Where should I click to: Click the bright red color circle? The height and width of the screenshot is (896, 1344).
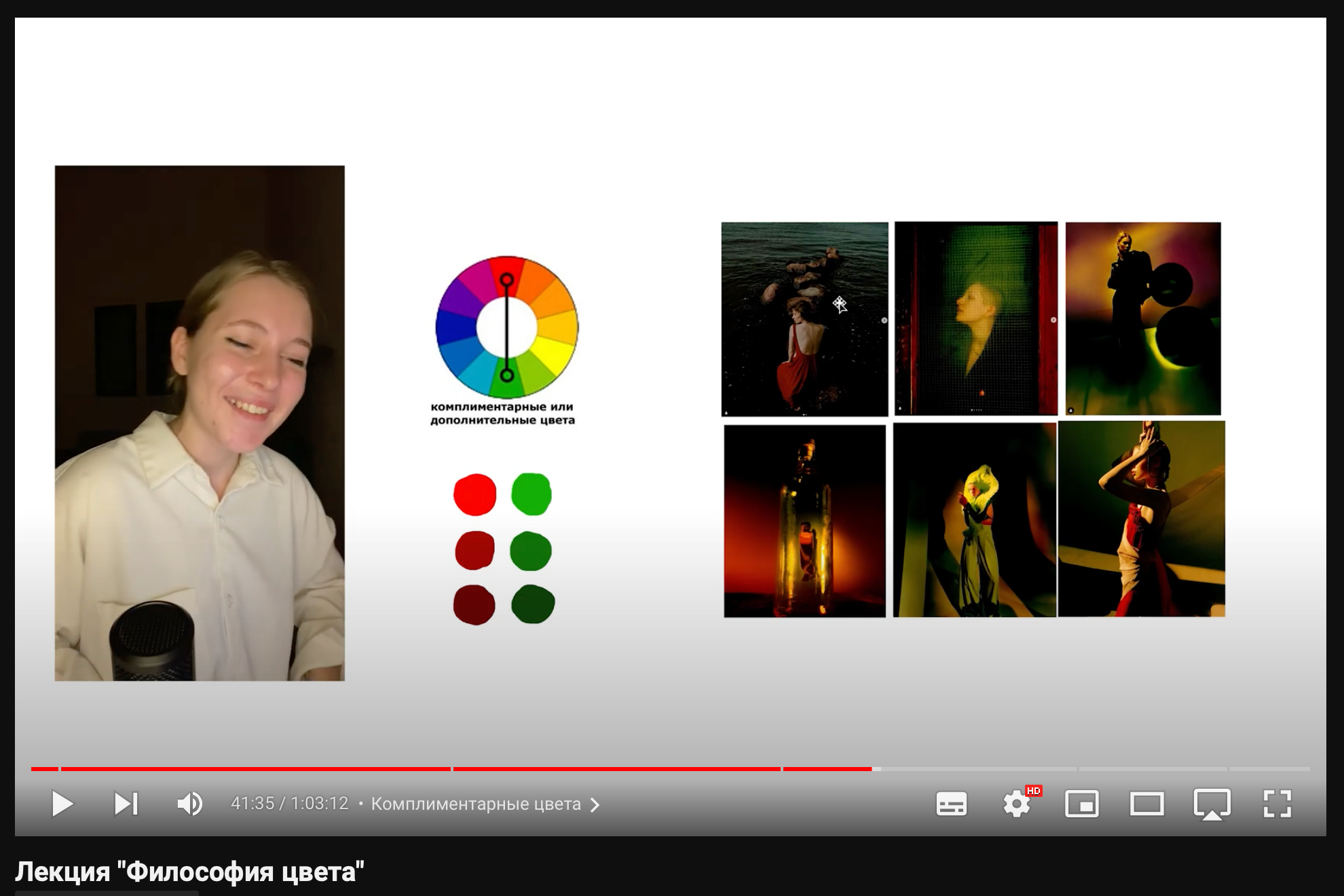[x=474, y=495]
